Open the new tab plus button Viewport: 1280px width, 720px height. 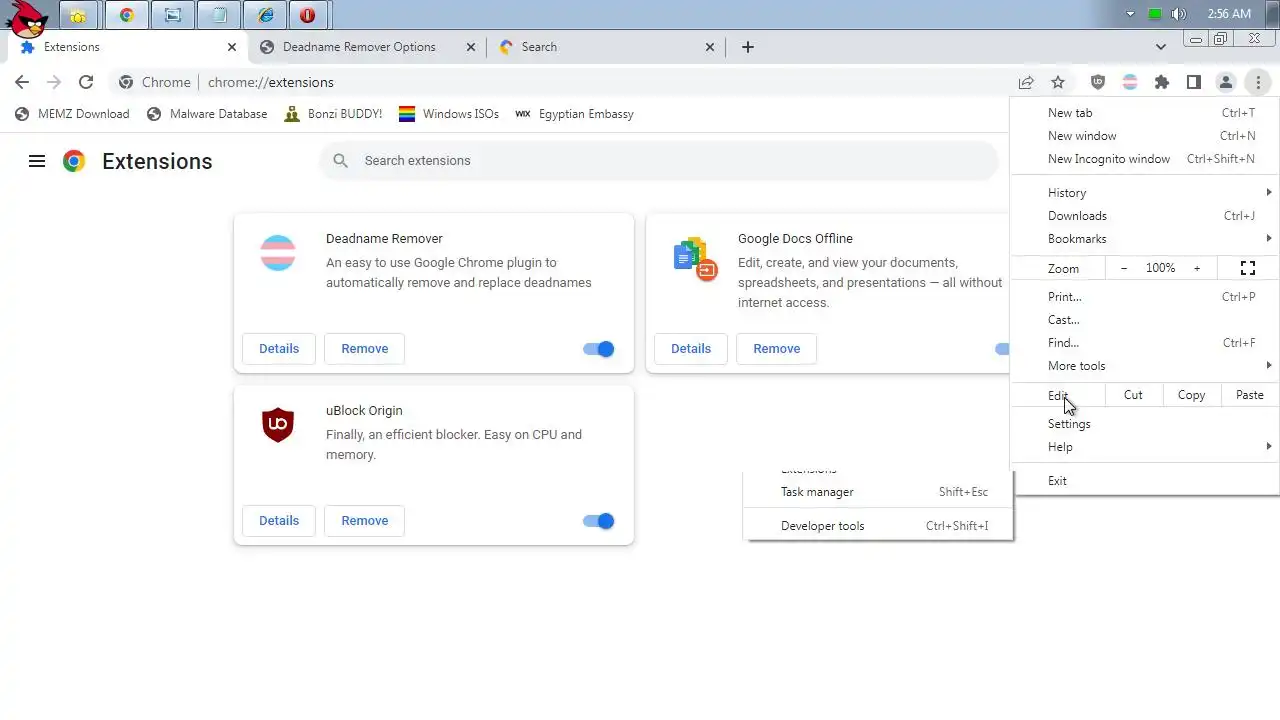pyautogui.click(x=748, y=47)
